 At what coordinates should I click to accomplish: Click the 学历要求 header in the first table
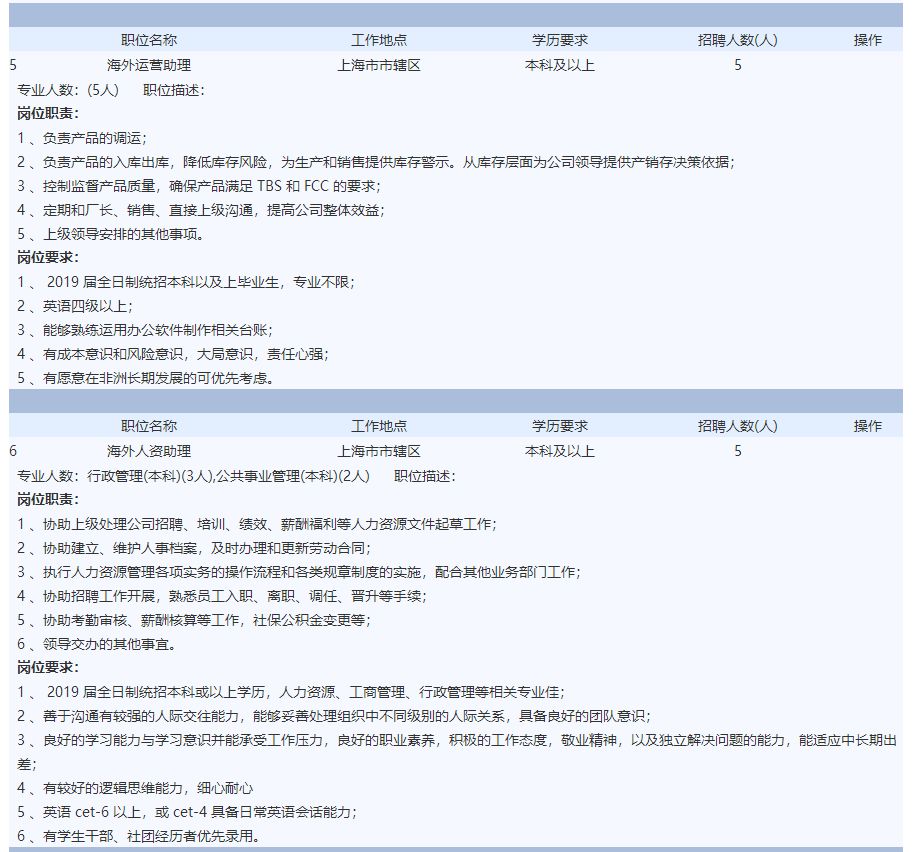(558, 40)
